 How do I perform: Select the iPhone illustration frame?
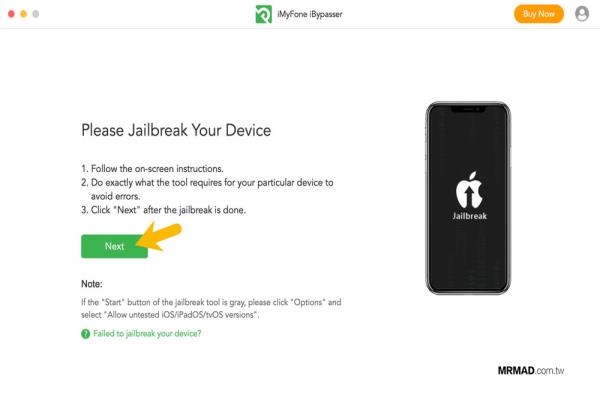tap(468, 198)
